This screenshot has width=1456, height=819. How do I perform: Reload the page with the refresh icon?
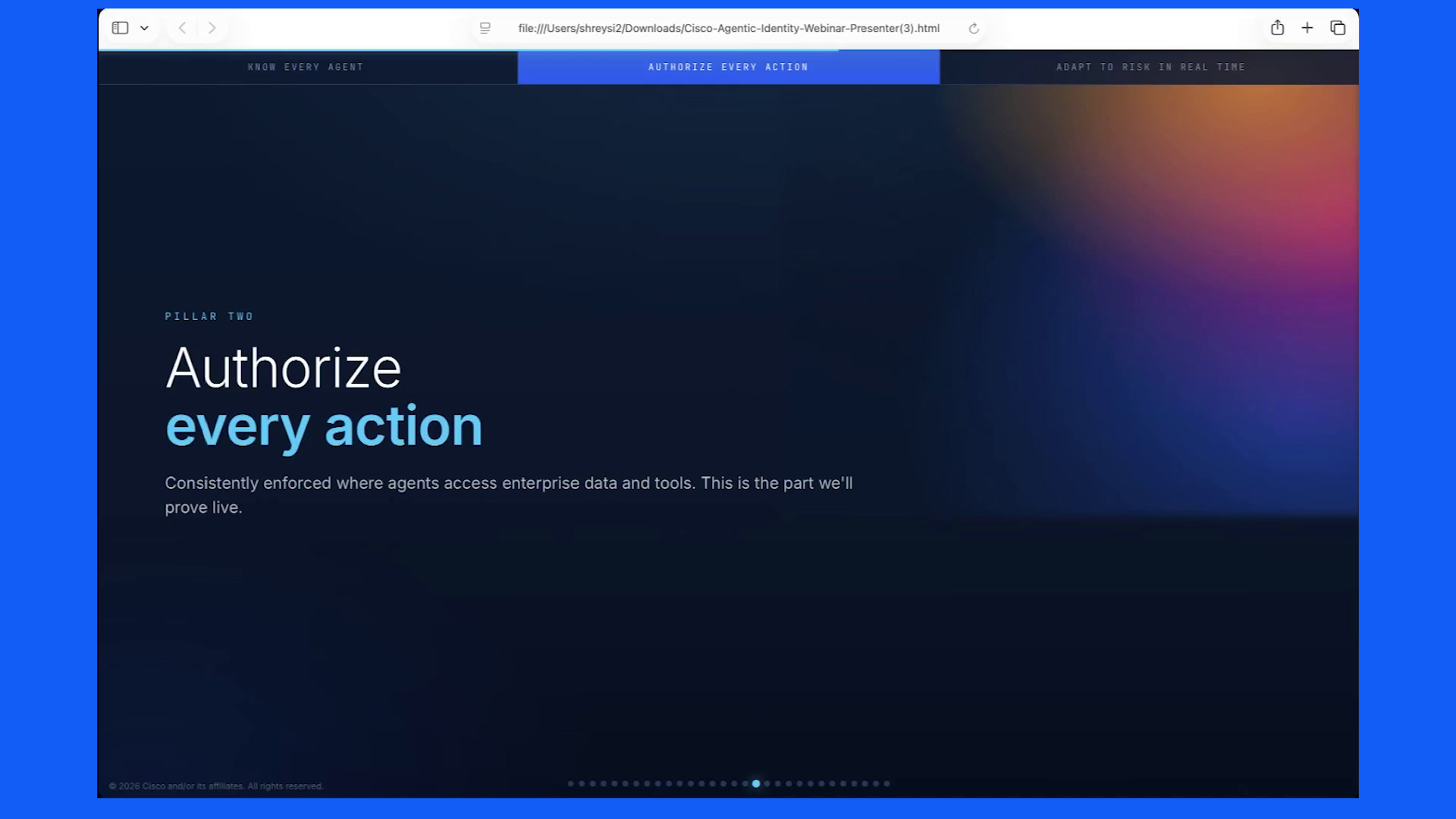point(974,29)
